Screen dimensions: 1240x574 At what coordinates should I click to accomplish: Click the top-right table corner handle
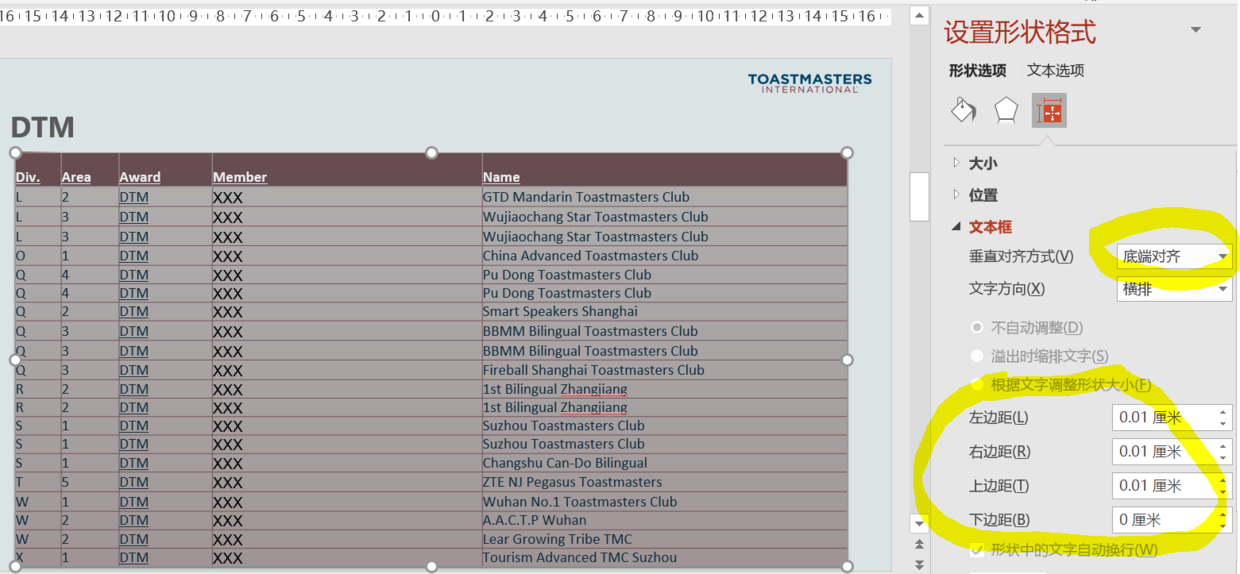(x=847, y=153)
